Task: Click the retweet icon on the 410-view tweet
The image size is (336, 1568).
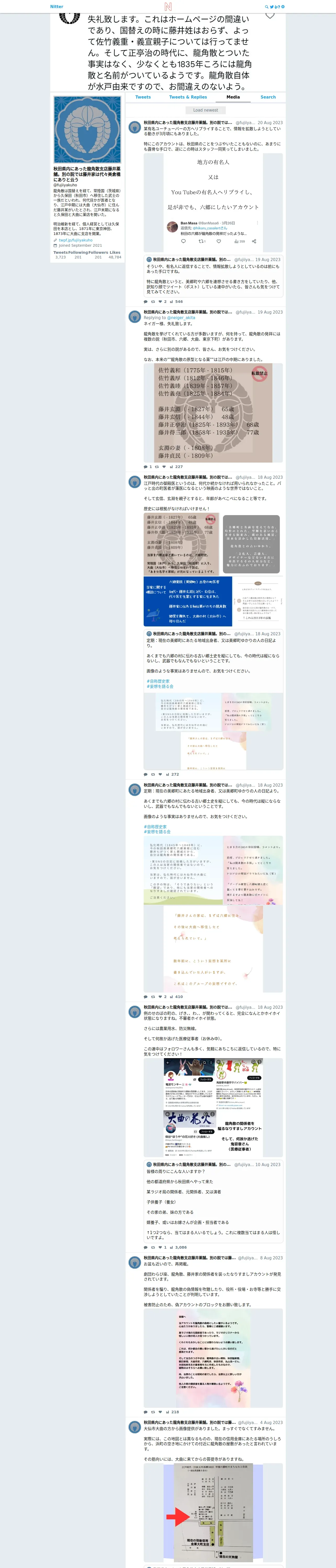Action: (153, 996)
